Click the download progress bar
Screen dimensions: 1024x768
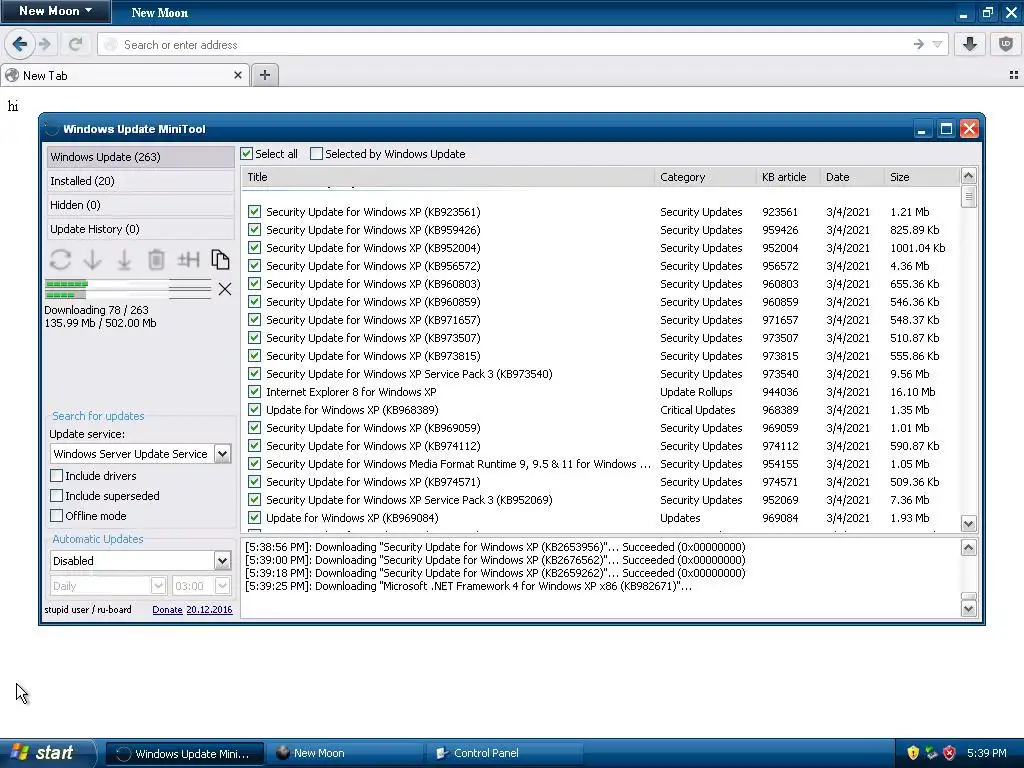128,289
